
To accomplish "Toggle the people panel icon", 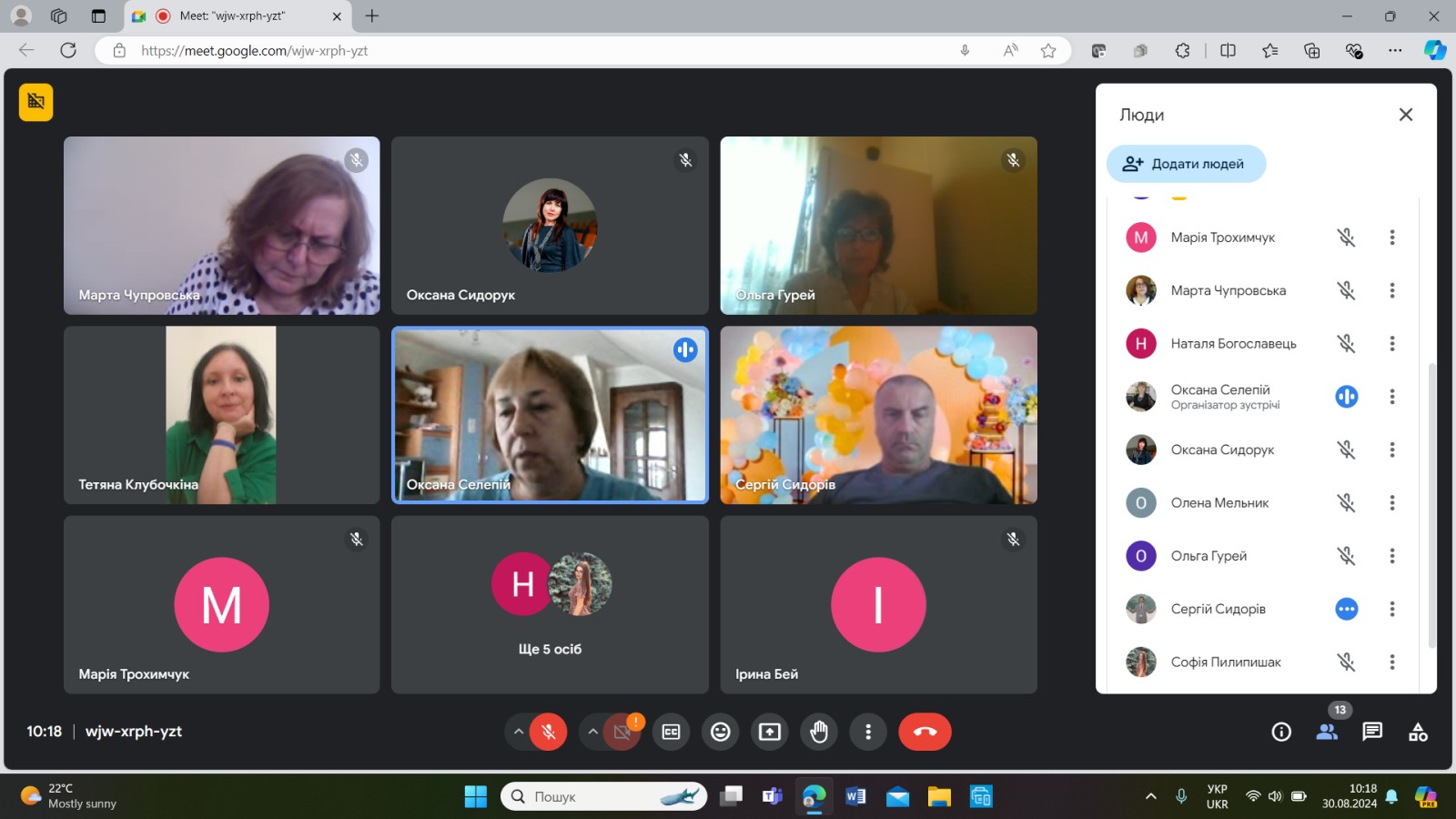I will 1327,732.
